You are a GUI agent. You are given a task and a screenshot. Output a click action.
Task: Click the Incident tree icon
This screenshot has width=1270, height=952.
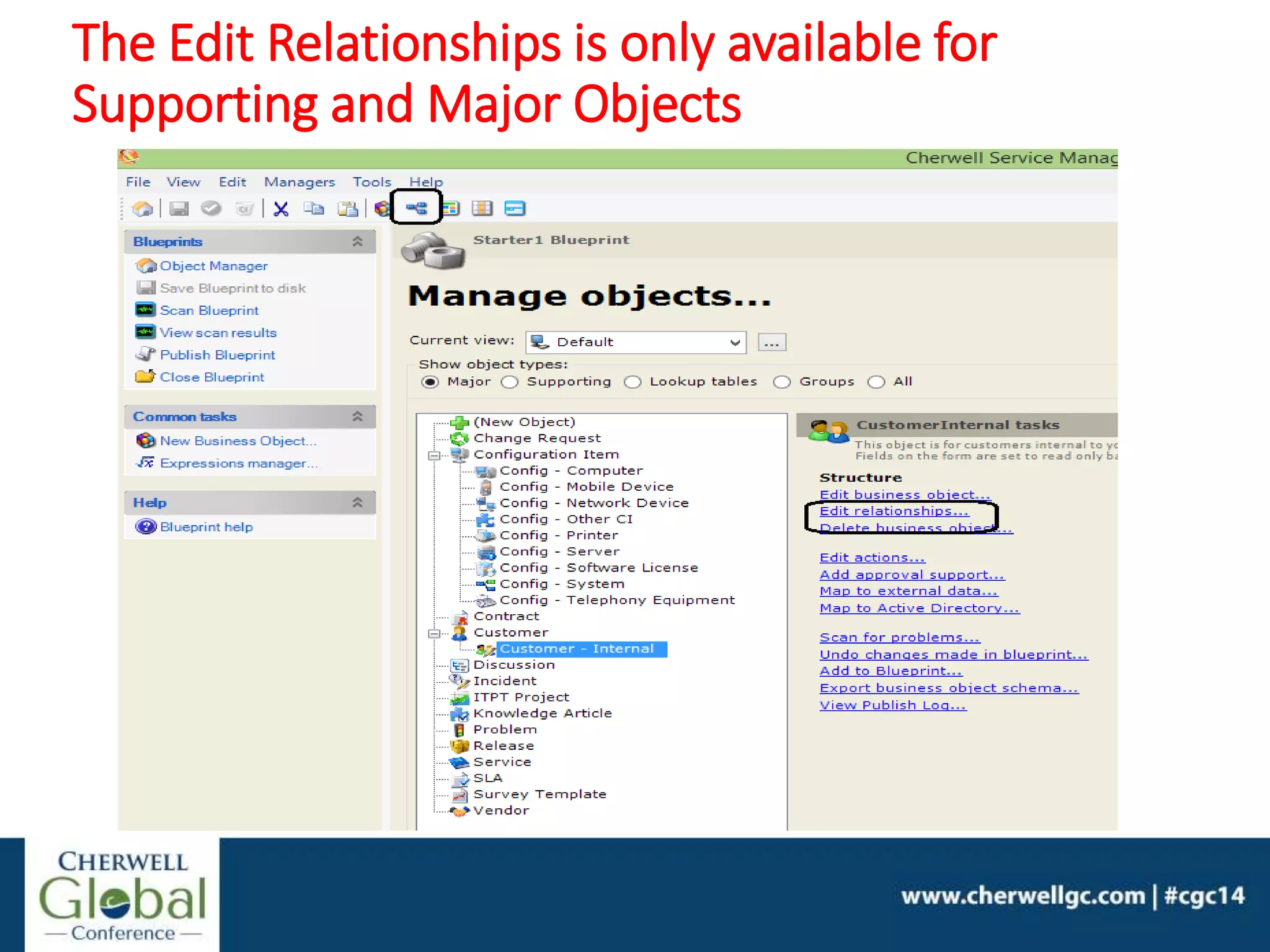(460, 681)
